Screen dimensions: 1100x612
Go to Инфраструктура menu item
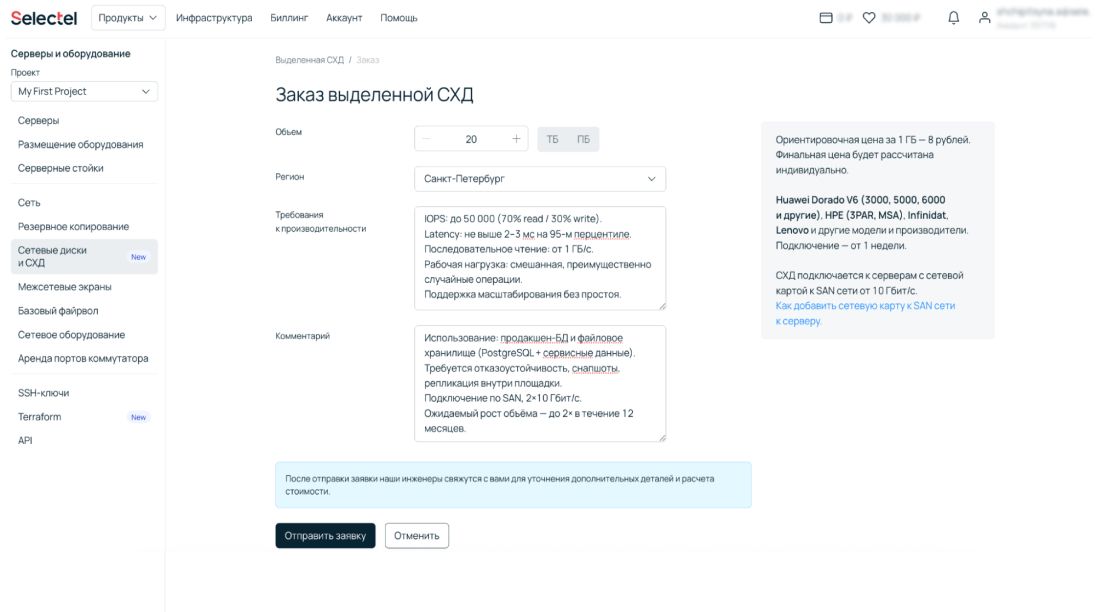point(214,17)
